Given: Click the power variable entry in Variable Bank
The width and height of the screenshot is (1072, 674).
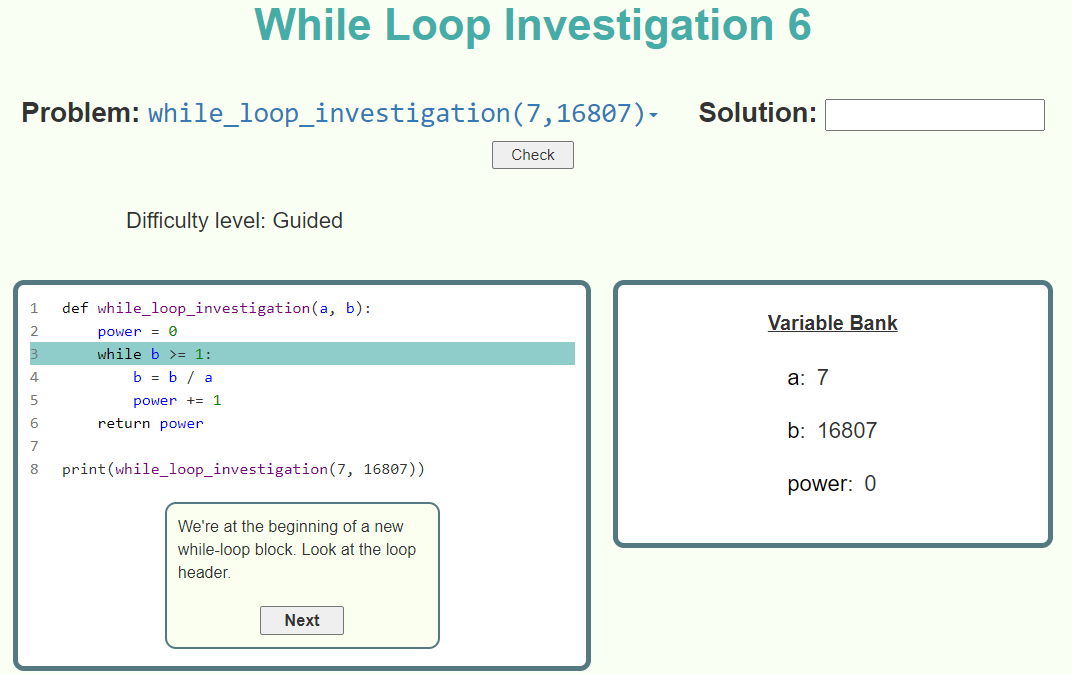Looking at the screenshot, I should coord(830,484).
